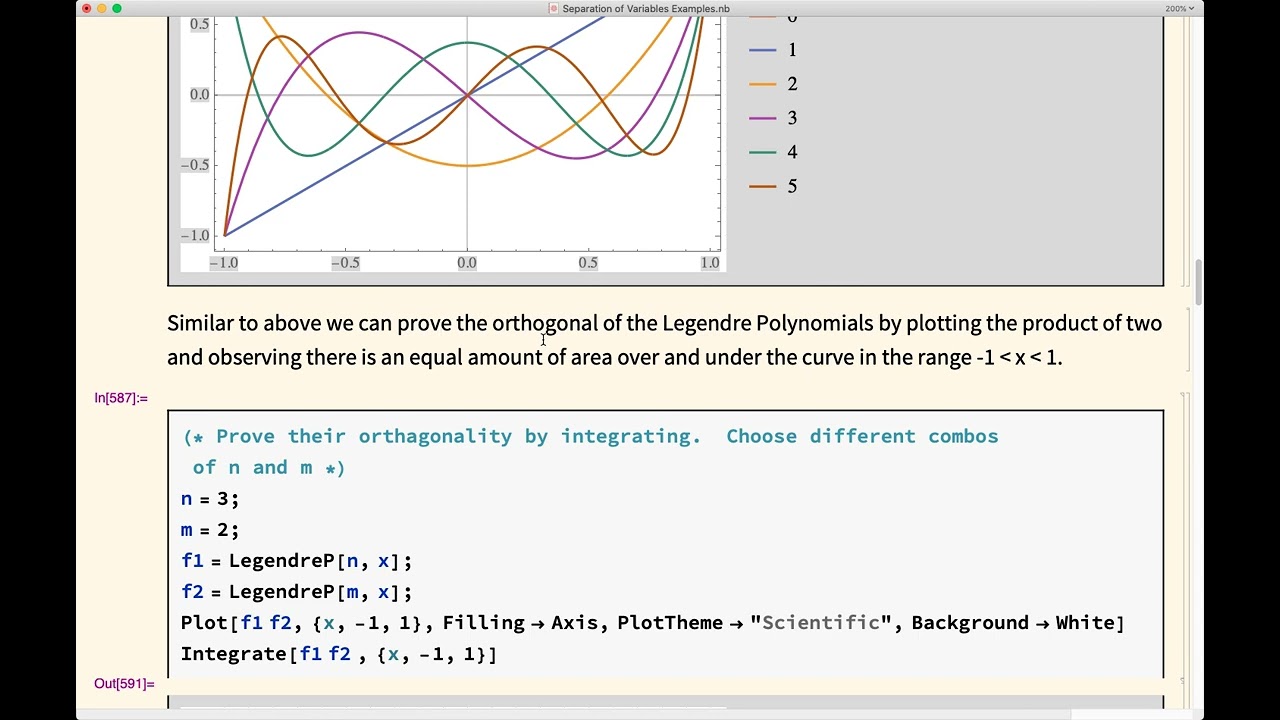Click 'Background → White' option in code
1280x720 pixels.
(x=1014, y=622)
